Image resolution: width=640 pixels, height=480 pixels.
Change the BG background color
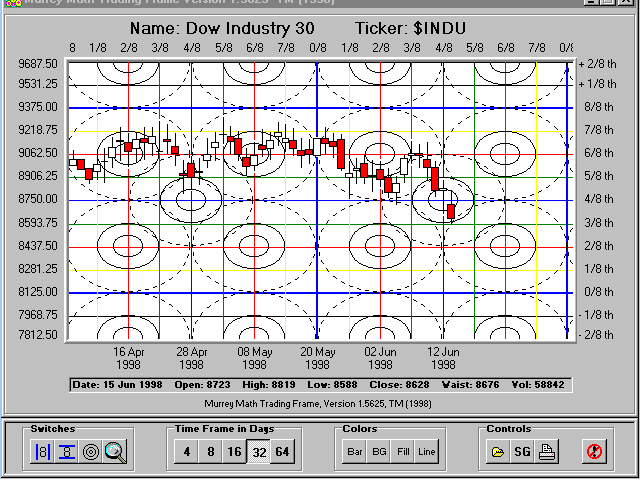click(378, 452)
